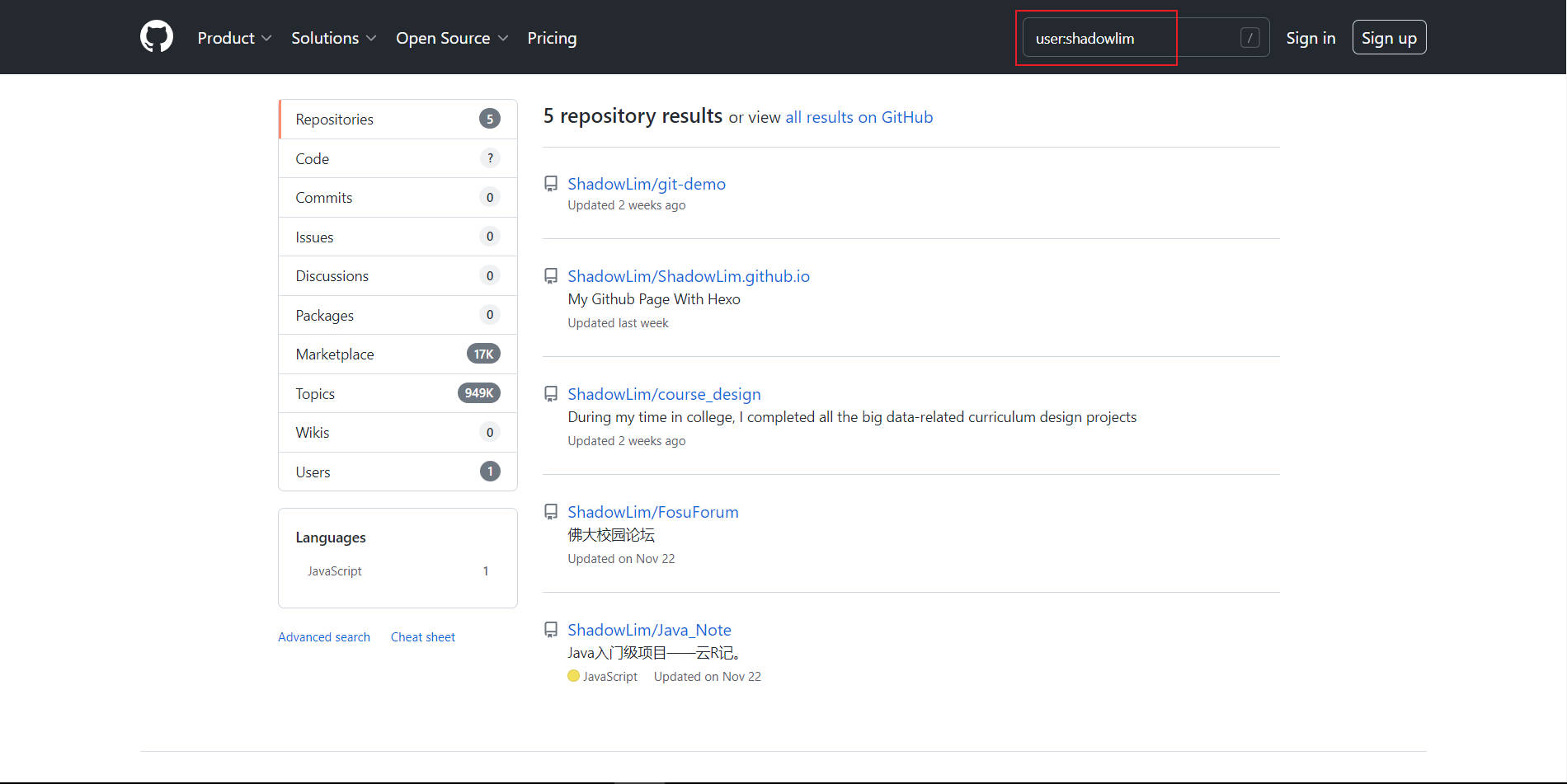
Task: Click the Languages heading in sidebar
Action: pyautogui.click(x=331, y=538)
